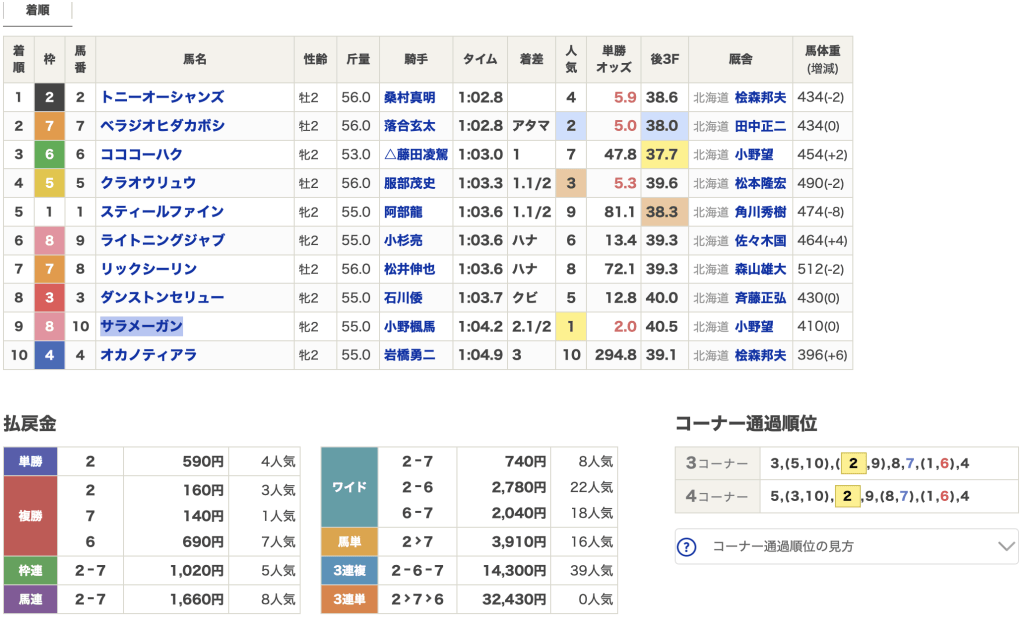Click 32,430円 trifecta payout
The width and height of the screenshot is (1024, 627).
click(514, 600)
